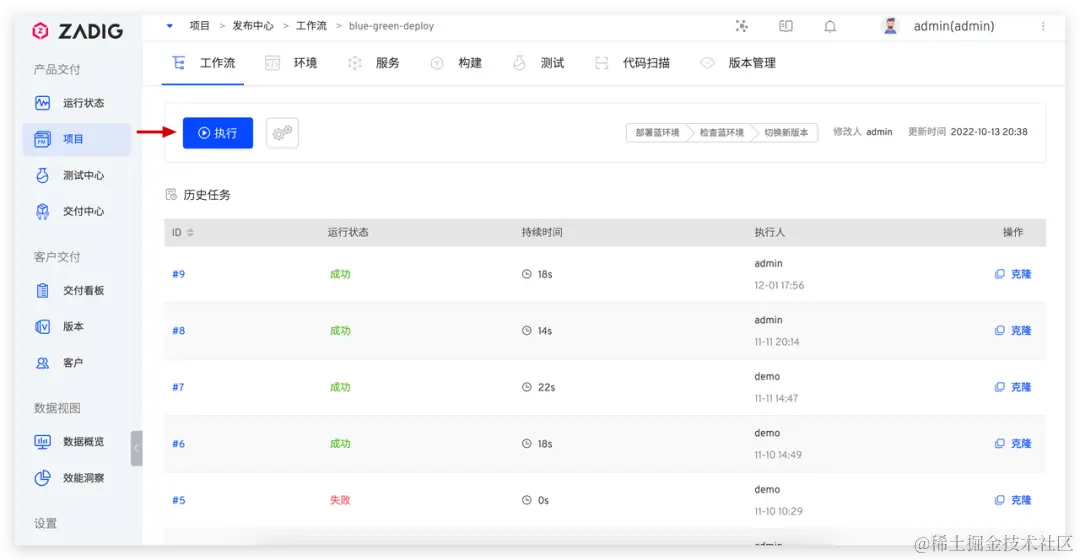Click the 2022-10-13 20:38 update time
This screenshot has width=1080, height=560.
[989, 132]
